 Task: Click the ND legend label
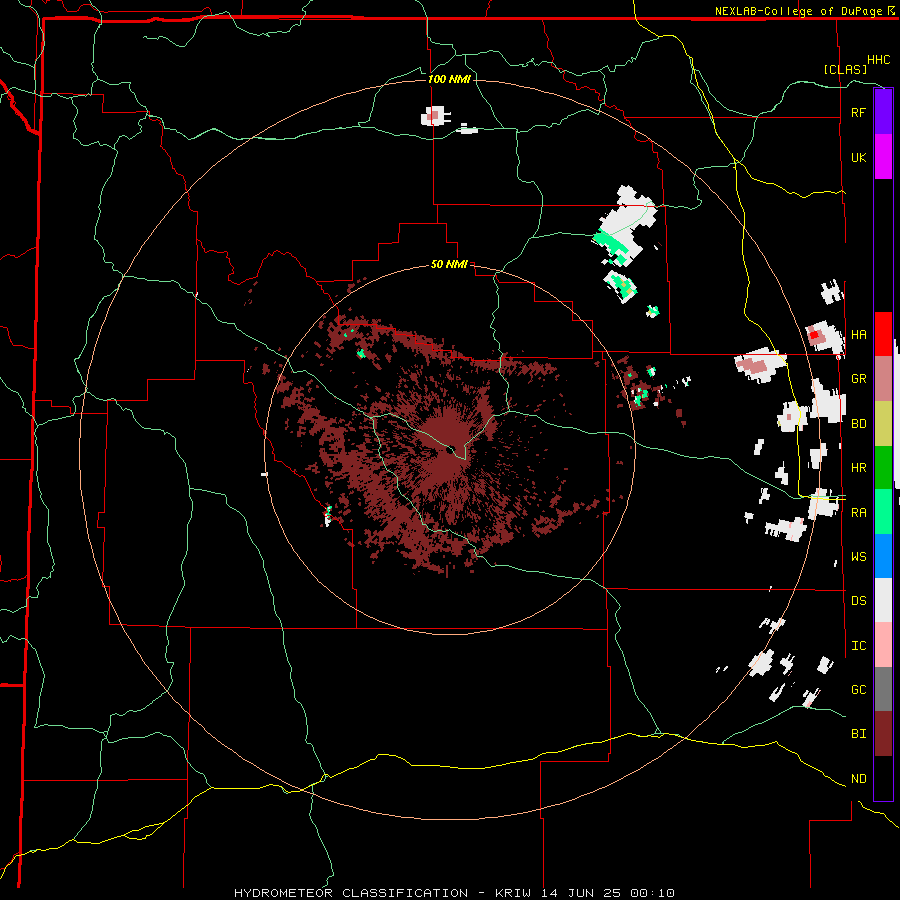tap(858, 779)
